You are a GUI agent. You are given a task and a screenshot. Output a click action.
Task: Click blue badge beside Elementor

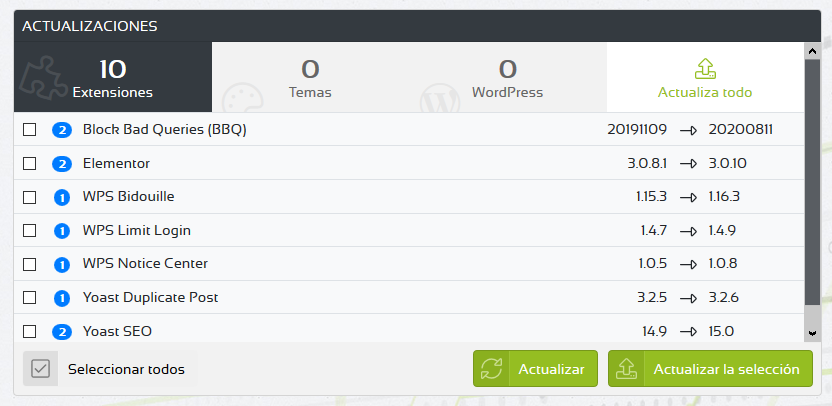click(62, 164)
